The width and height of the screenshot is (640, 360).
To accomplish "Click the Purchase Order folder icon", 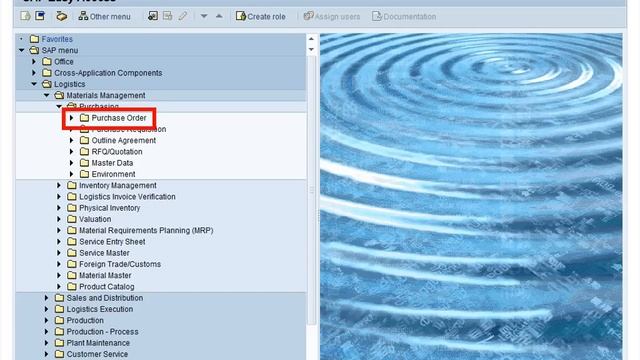I will click(x=84, y=118).
